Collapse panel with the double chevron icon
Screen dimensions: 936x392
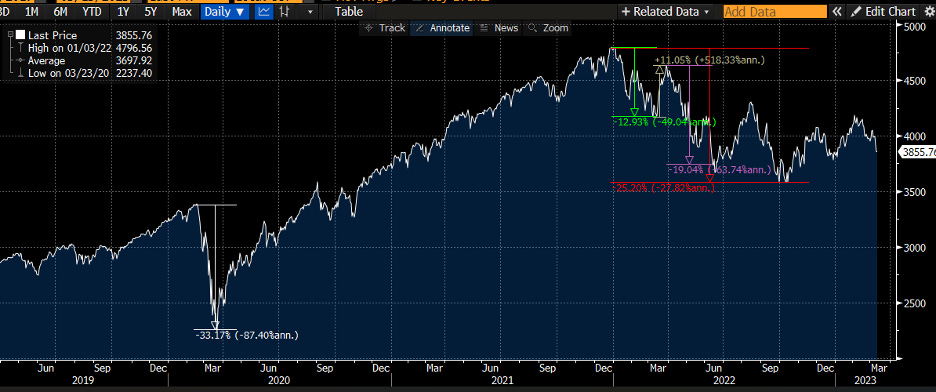pyautogui.click(x=837, y=11)
